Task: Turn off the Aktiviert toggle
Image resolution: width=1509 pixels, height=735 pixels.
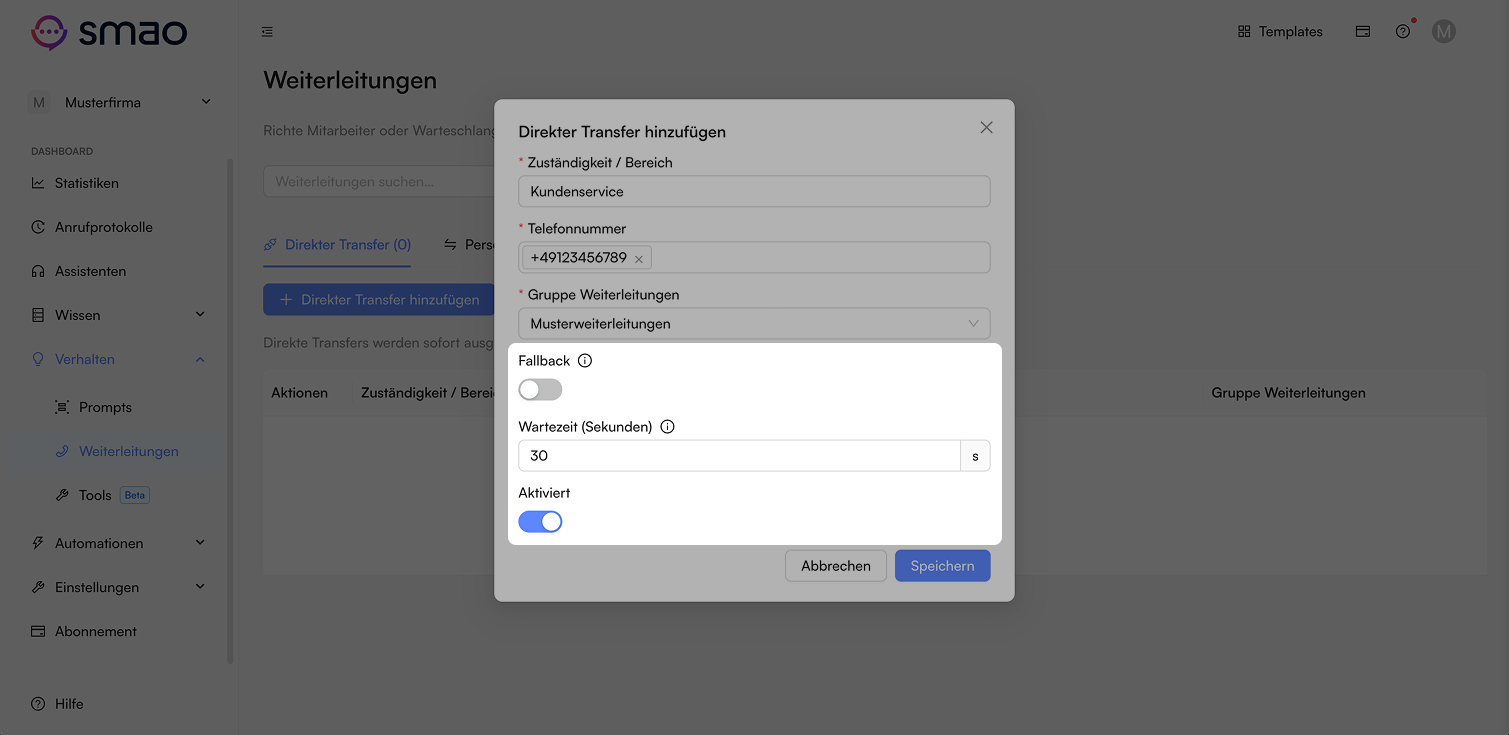Action: point(540,521)
